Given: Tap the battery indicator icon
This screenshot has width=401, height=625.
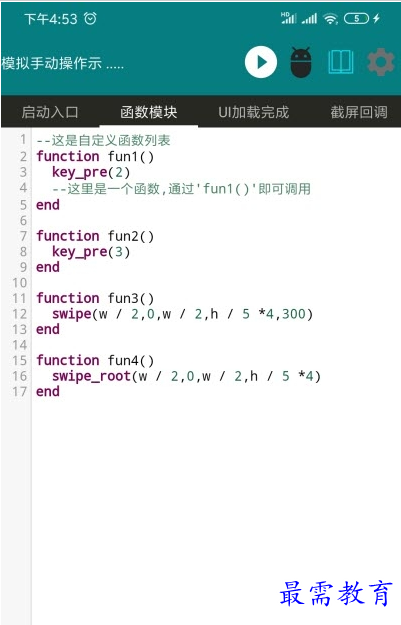Looking at the screenshot, I should click(x=356, y=18).
